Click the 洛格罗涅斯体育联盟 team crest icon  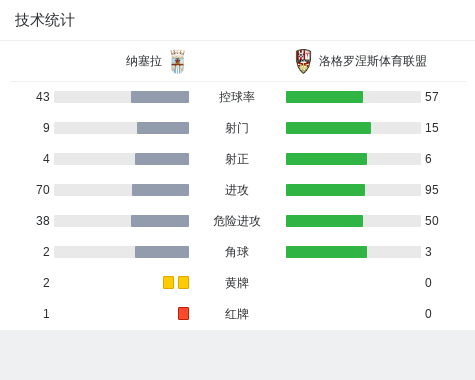(x=303, y=61)
